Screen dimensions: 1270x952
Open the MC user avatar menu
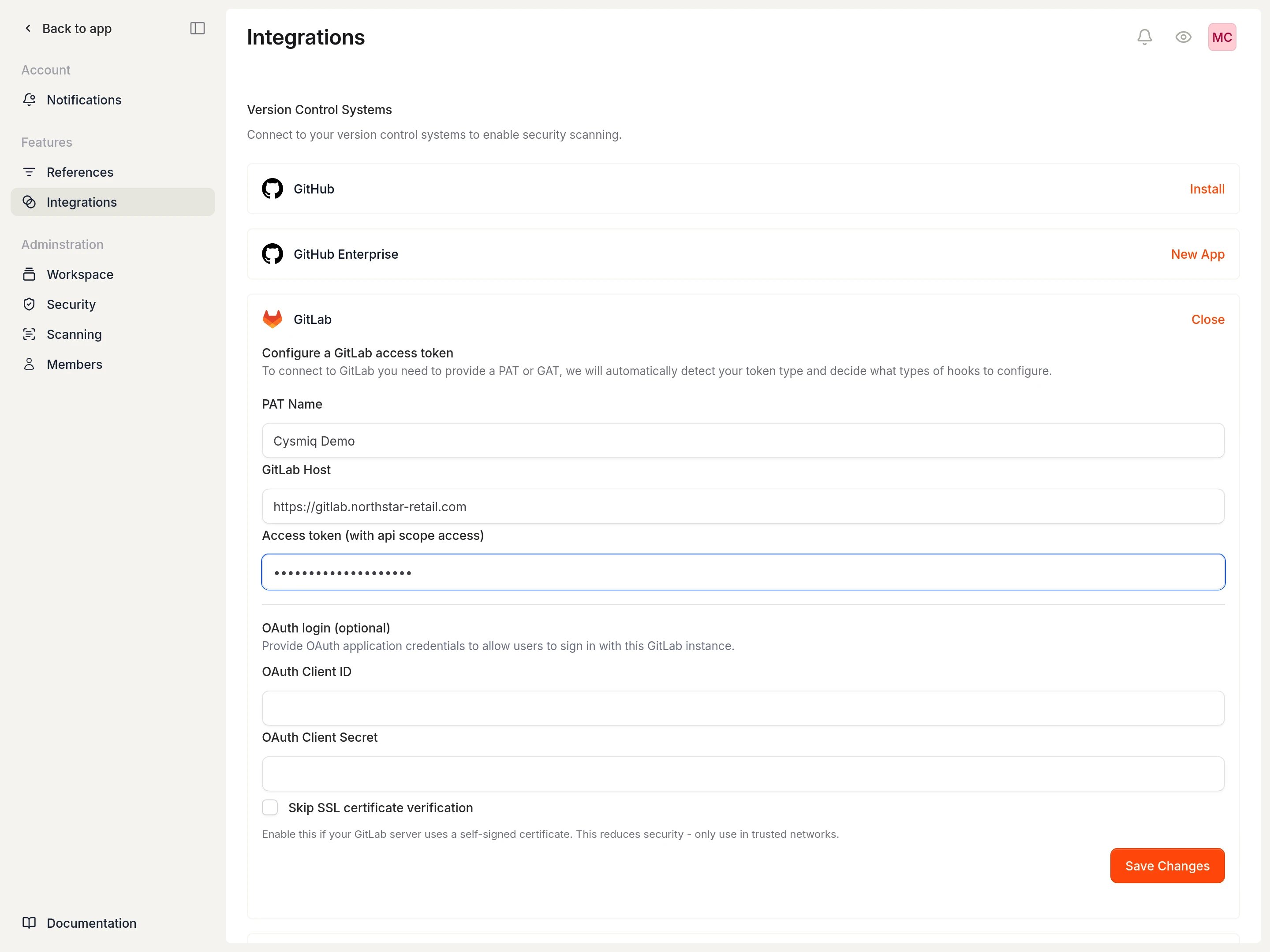[x=1222, y=37]
